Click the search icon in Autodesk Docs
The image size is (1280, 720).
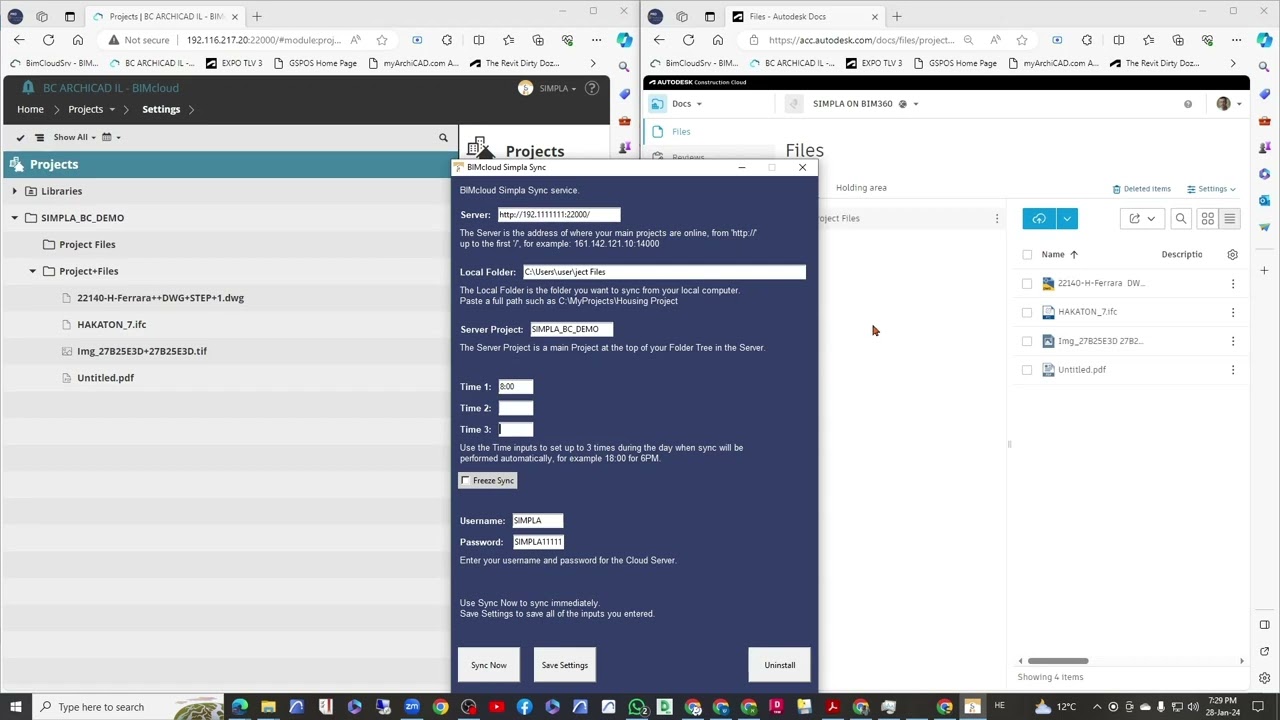1181,219
